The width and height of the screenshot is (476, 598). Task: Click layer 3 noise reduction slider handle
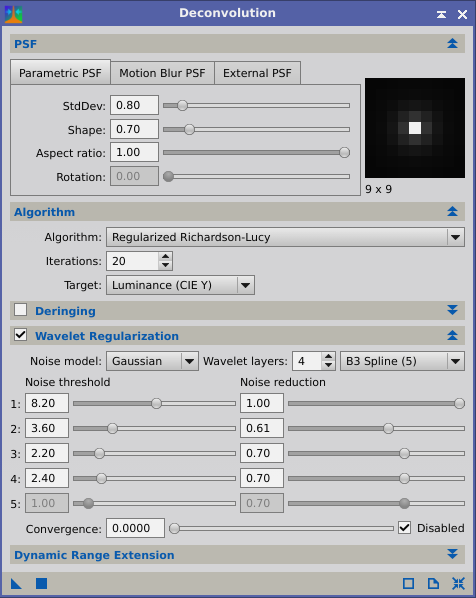[x=404, y=453]
